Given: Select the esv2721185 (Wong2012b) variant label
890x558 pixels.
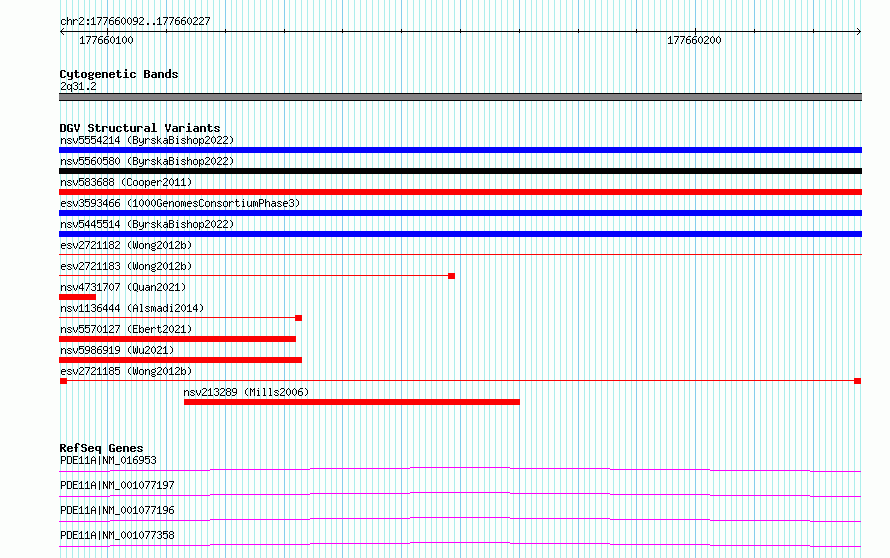Looking at the screenshot, I should [x=126, y=371].
